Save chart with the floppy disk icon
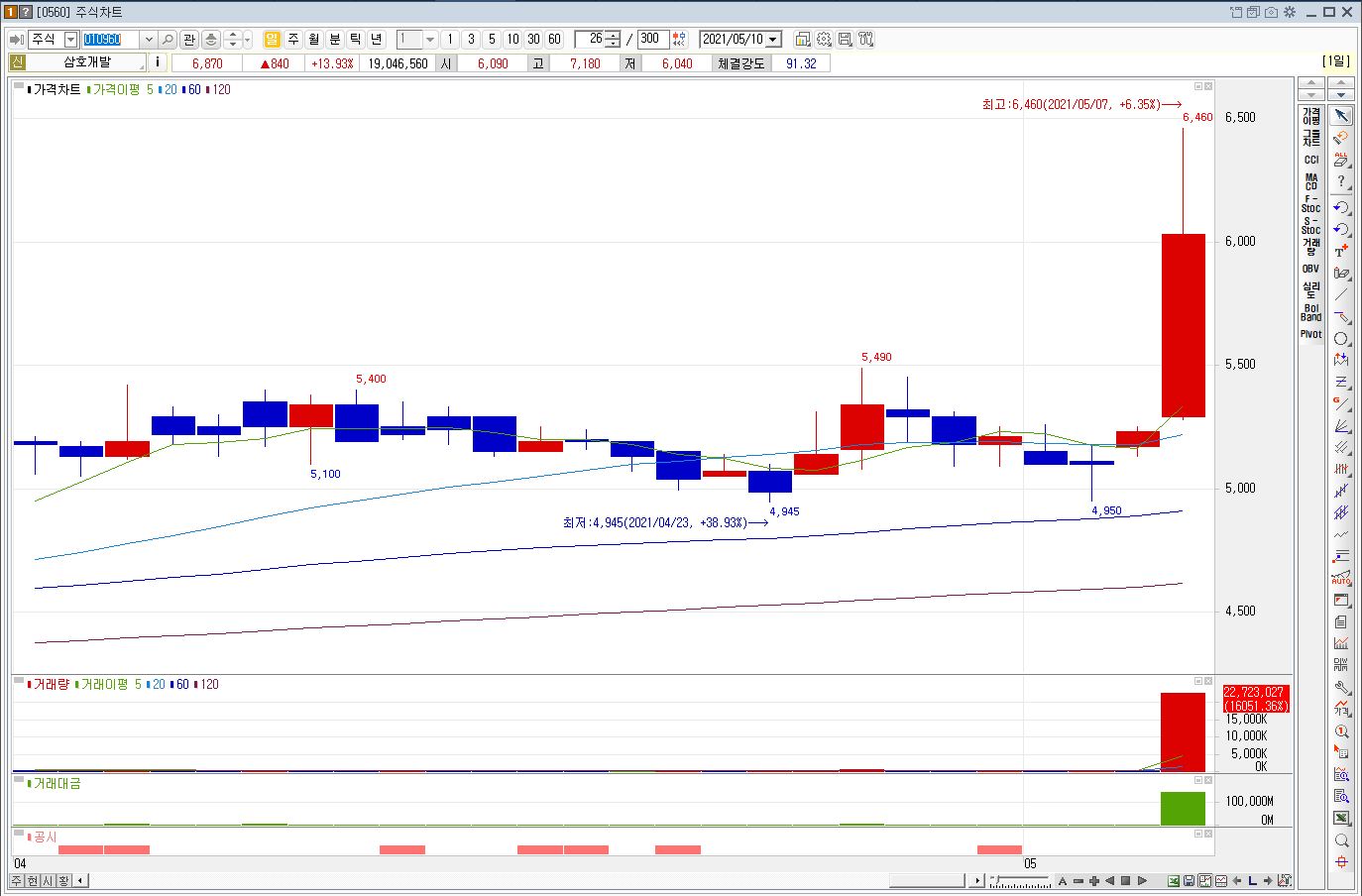The width and height of the screenshot is (1362, 896). coord(845,40)
